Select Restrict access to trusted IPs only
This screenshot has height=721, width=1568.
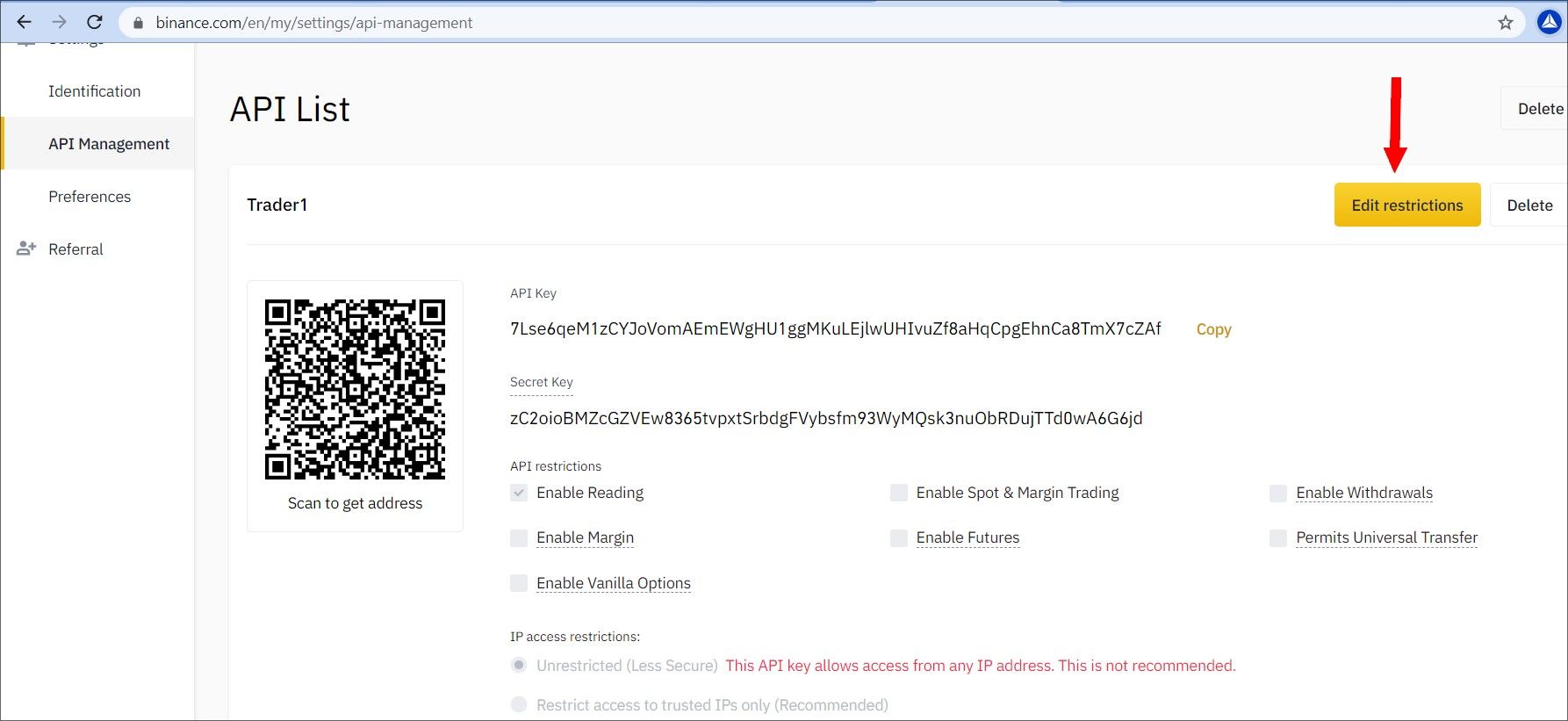pyautogui.click(x=519, y=704)
